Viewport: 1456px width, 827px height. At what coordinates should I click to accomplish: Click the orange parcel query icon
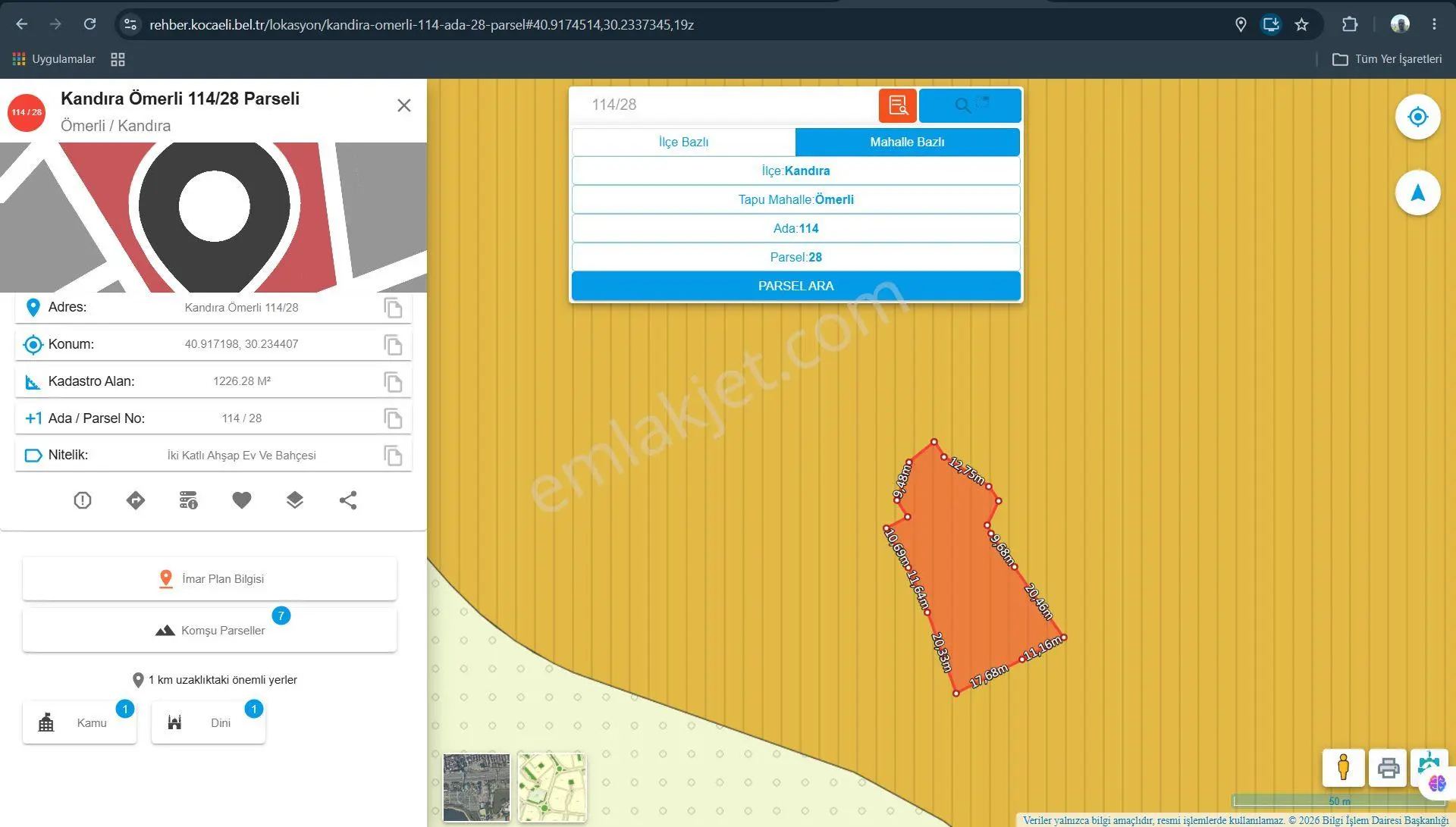pyautogui.click(x=898, y=105)
